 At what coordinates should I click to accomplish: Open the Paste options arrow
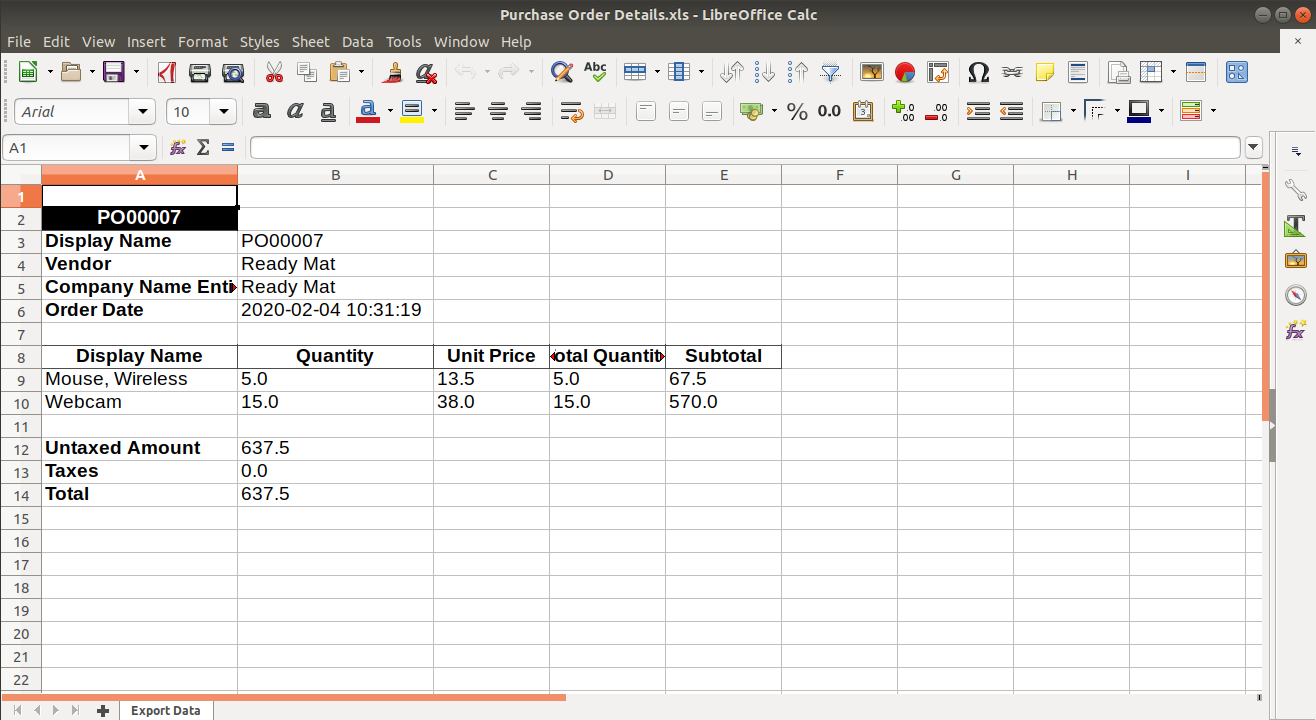click(x=361, y=72)
